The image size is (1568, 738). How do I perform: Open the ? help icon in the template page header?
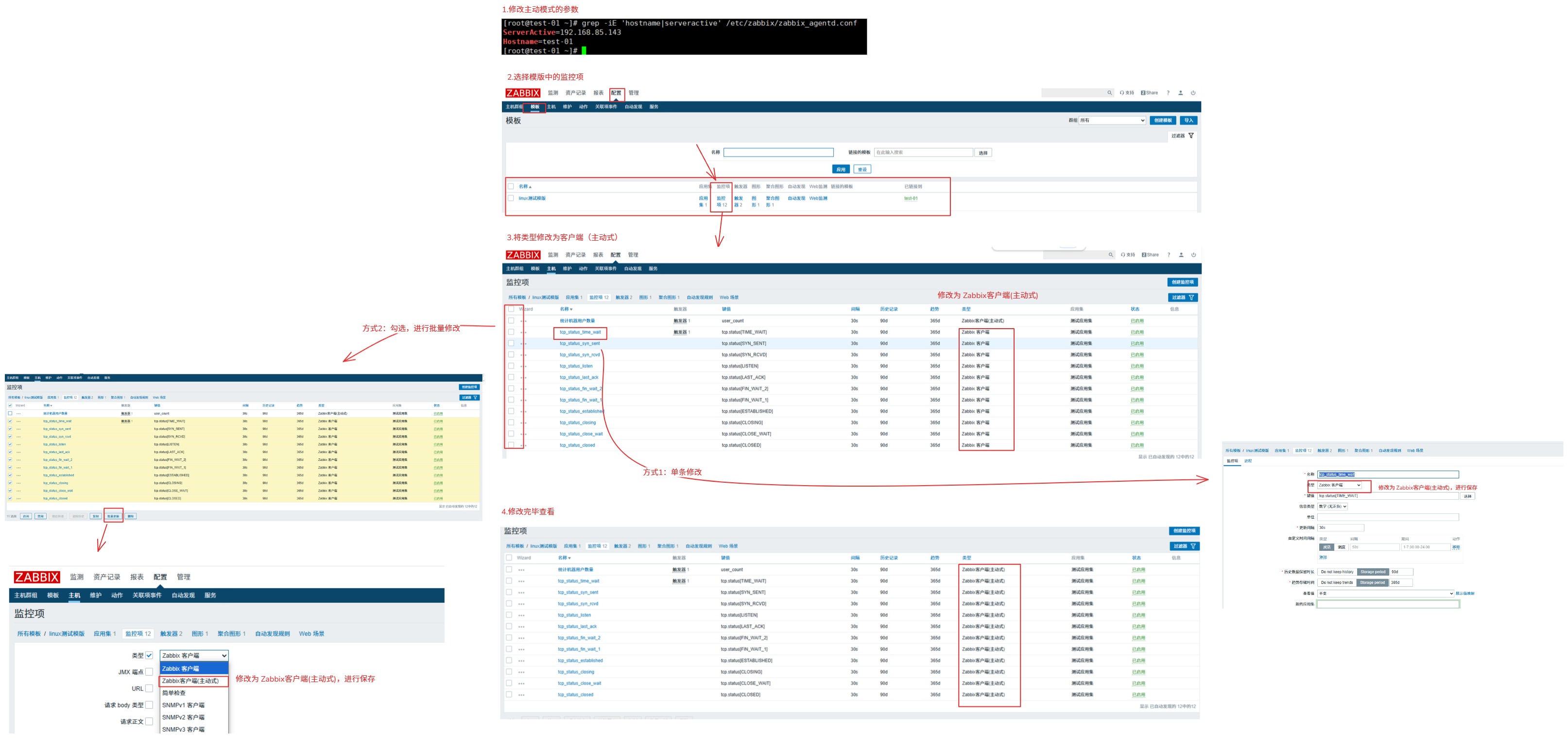click(1168, 93)
